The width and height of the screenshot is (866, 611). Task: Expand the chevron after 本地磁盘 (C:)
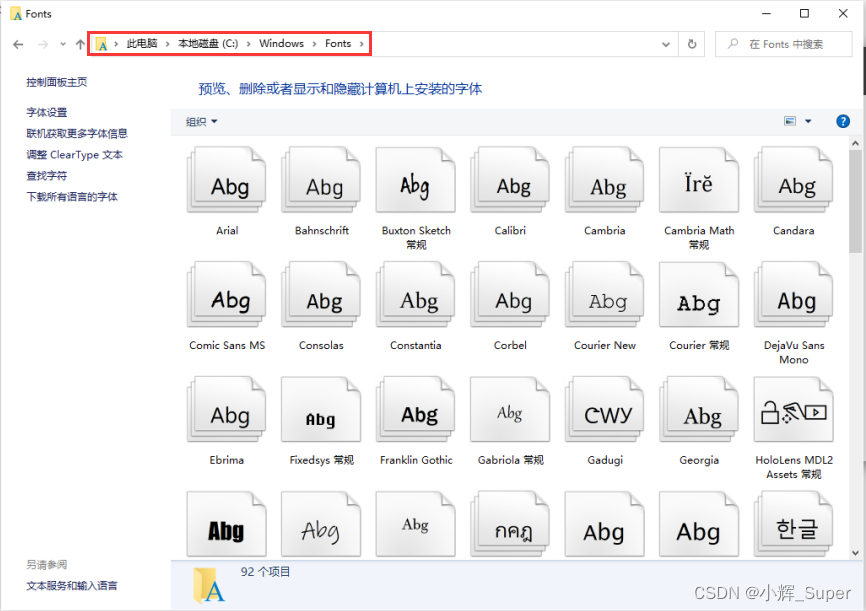[x=249, y=44]
